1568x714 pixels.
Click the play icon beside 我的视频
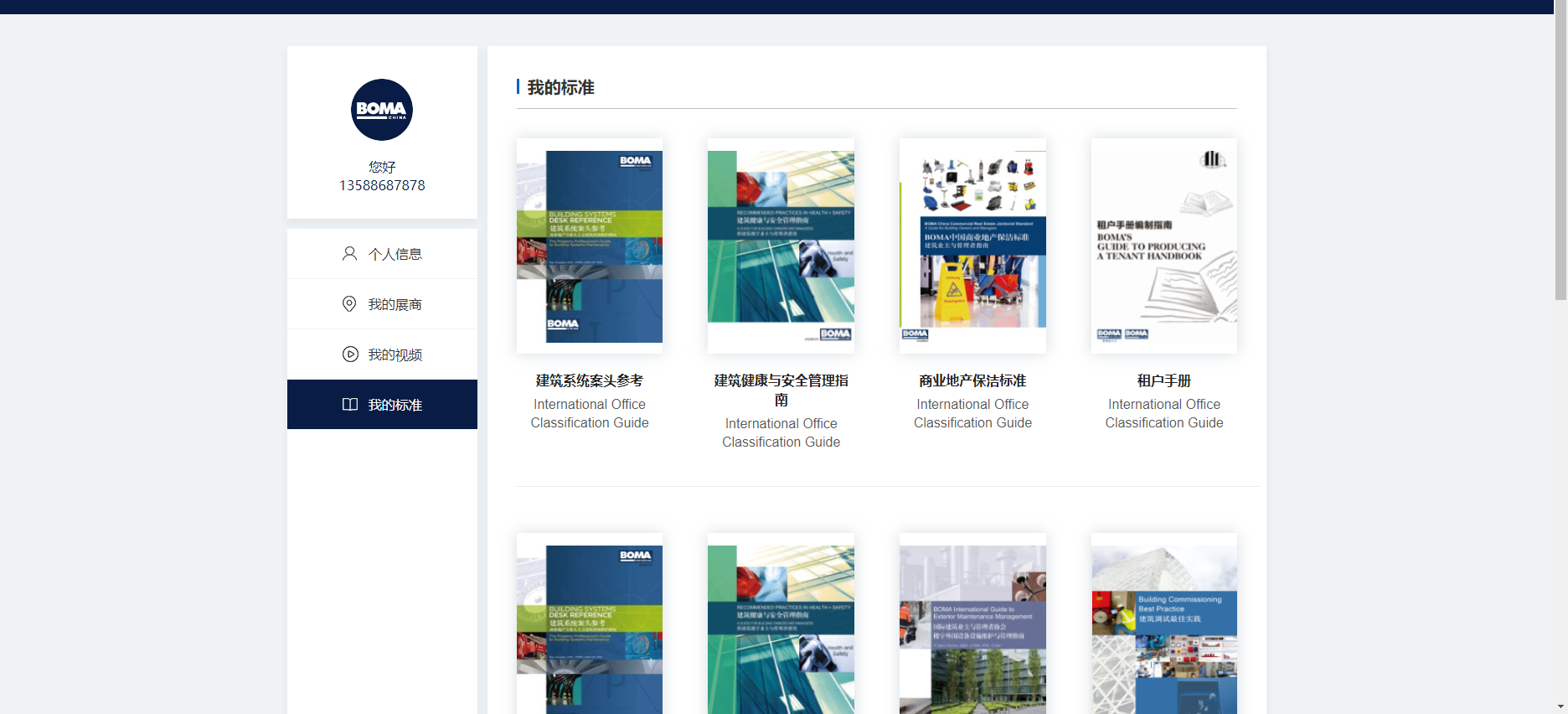(x=350, y=354)
